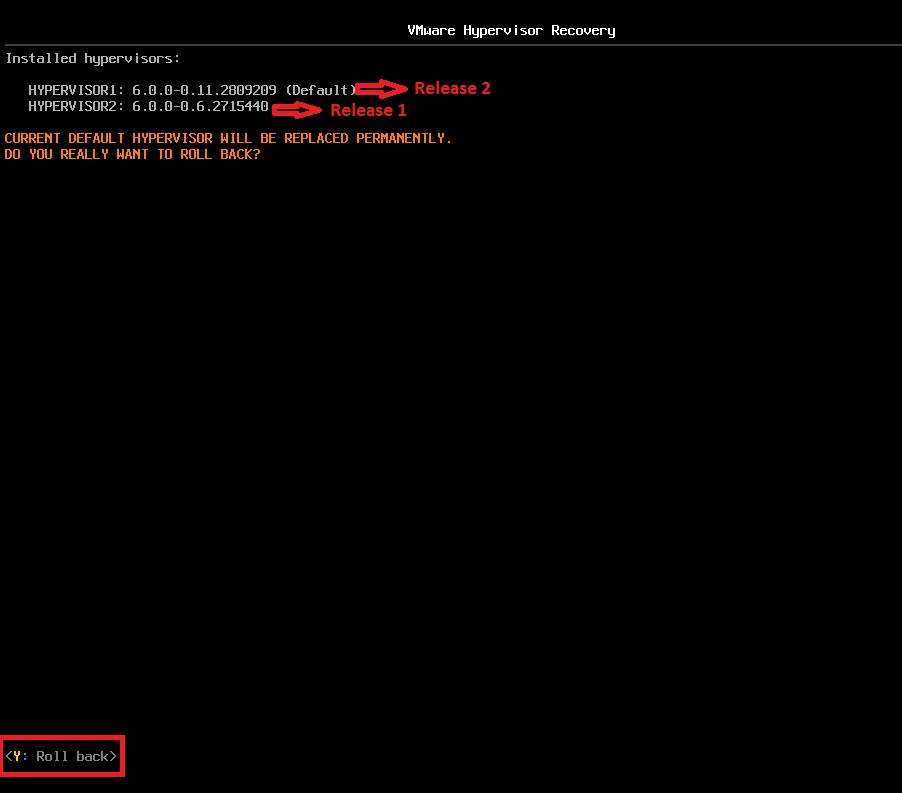Click version number 6.0.0-0.6.2715440
Viewport: 902px width, 793px height.
point(200,106)
